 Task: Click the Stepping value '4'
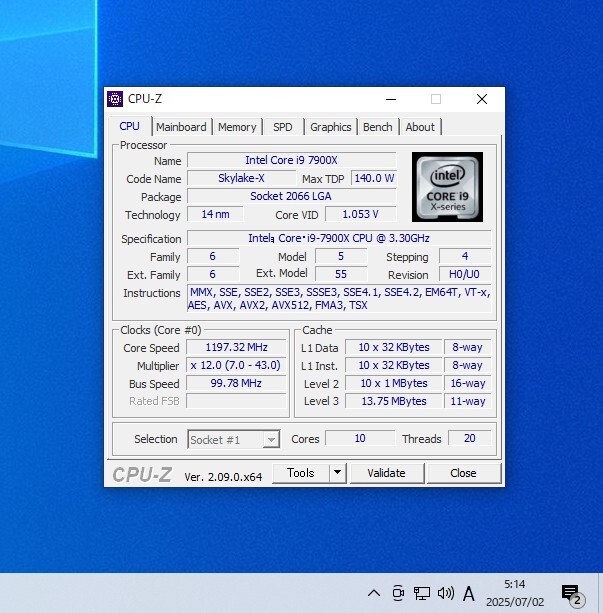465,256
